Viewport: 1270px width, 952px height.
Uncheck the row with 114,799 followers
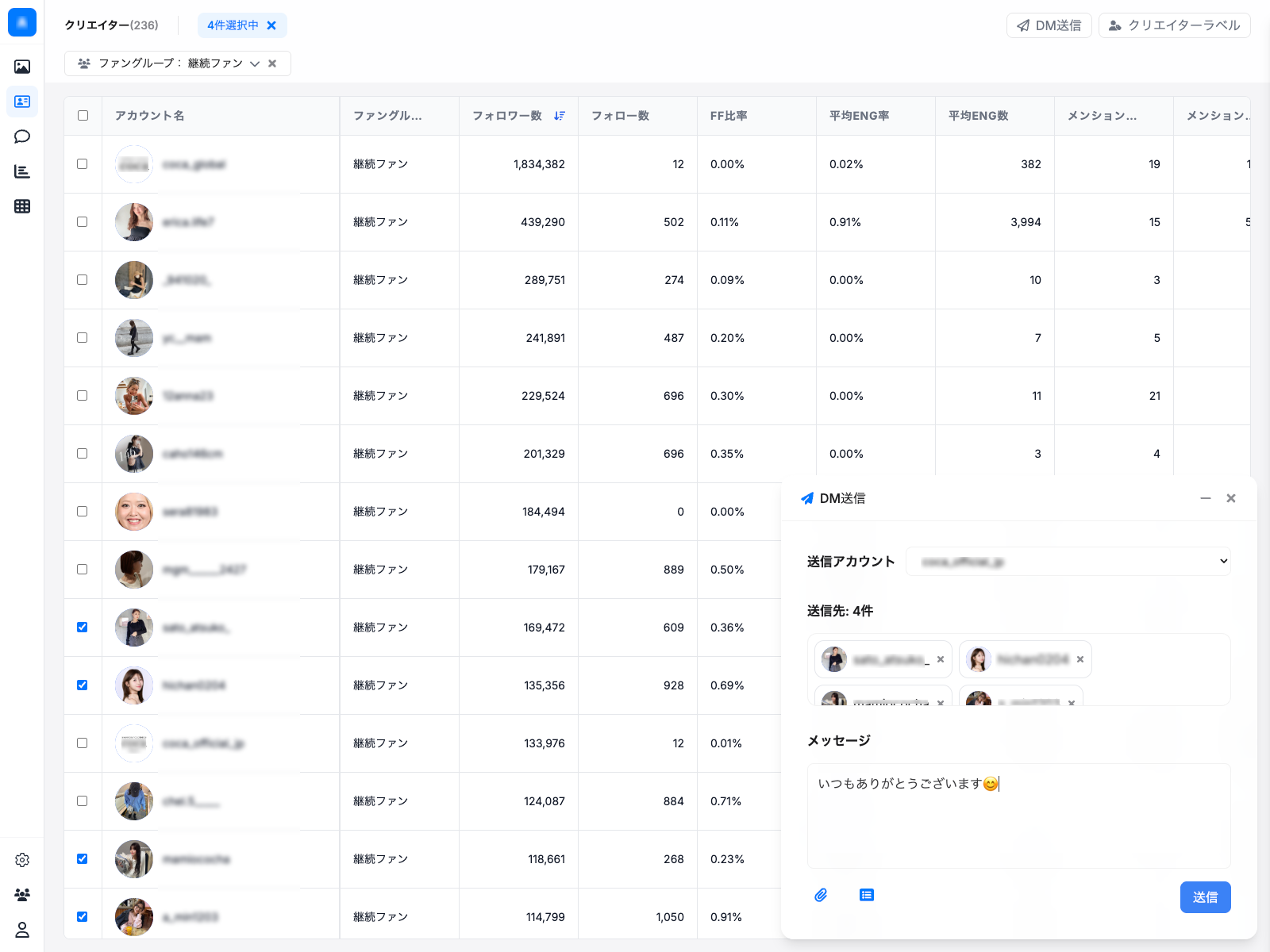pyautogui.click(x=83, y=917)
